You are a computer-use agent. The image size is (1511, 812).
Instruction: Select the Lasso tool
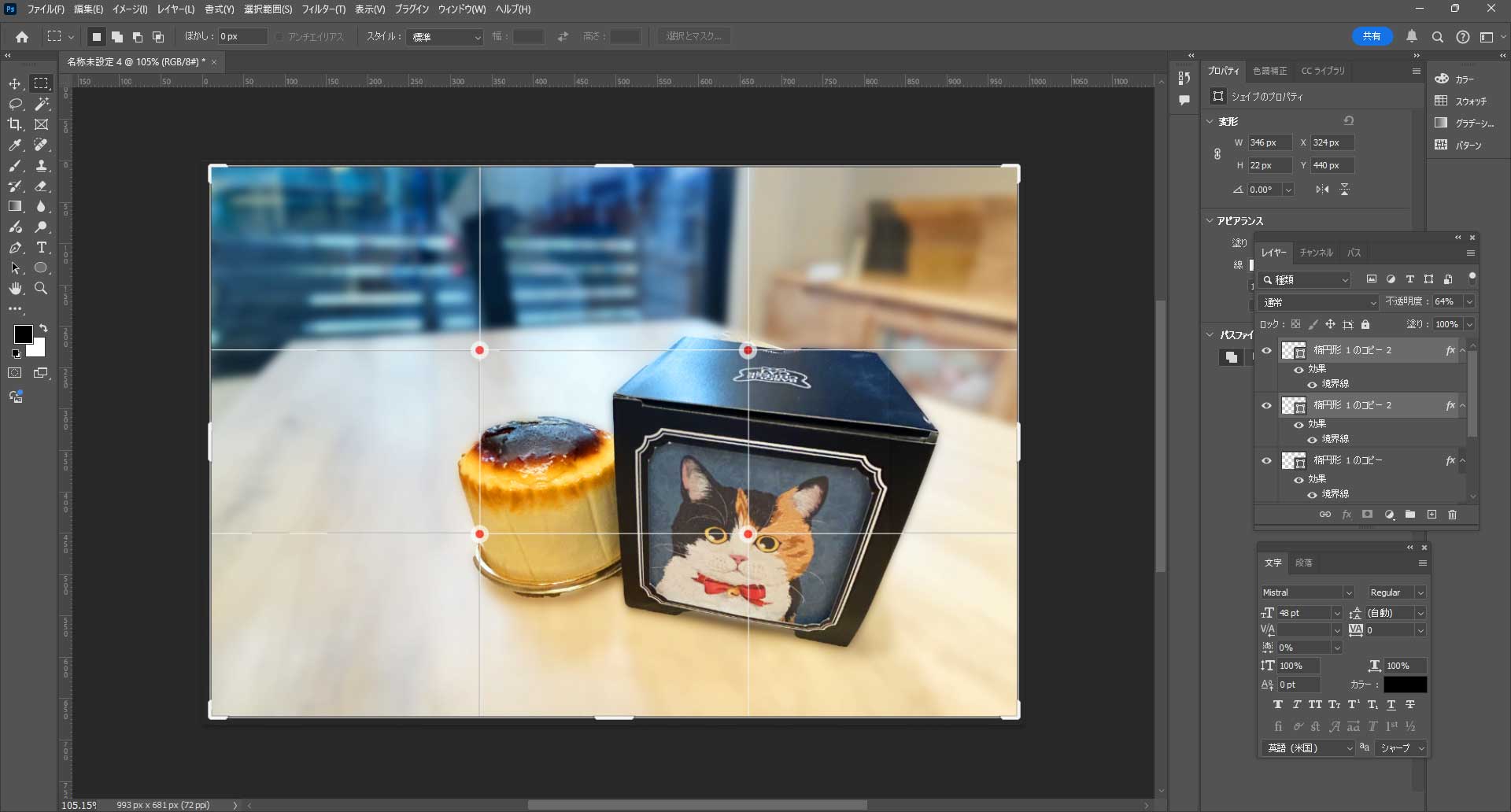[15, 104]
